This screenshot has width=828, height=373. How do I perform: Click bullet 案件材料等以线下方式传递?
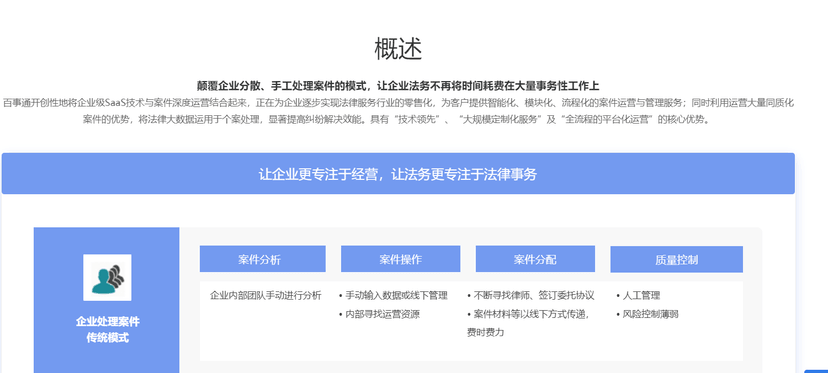point(528,323)
